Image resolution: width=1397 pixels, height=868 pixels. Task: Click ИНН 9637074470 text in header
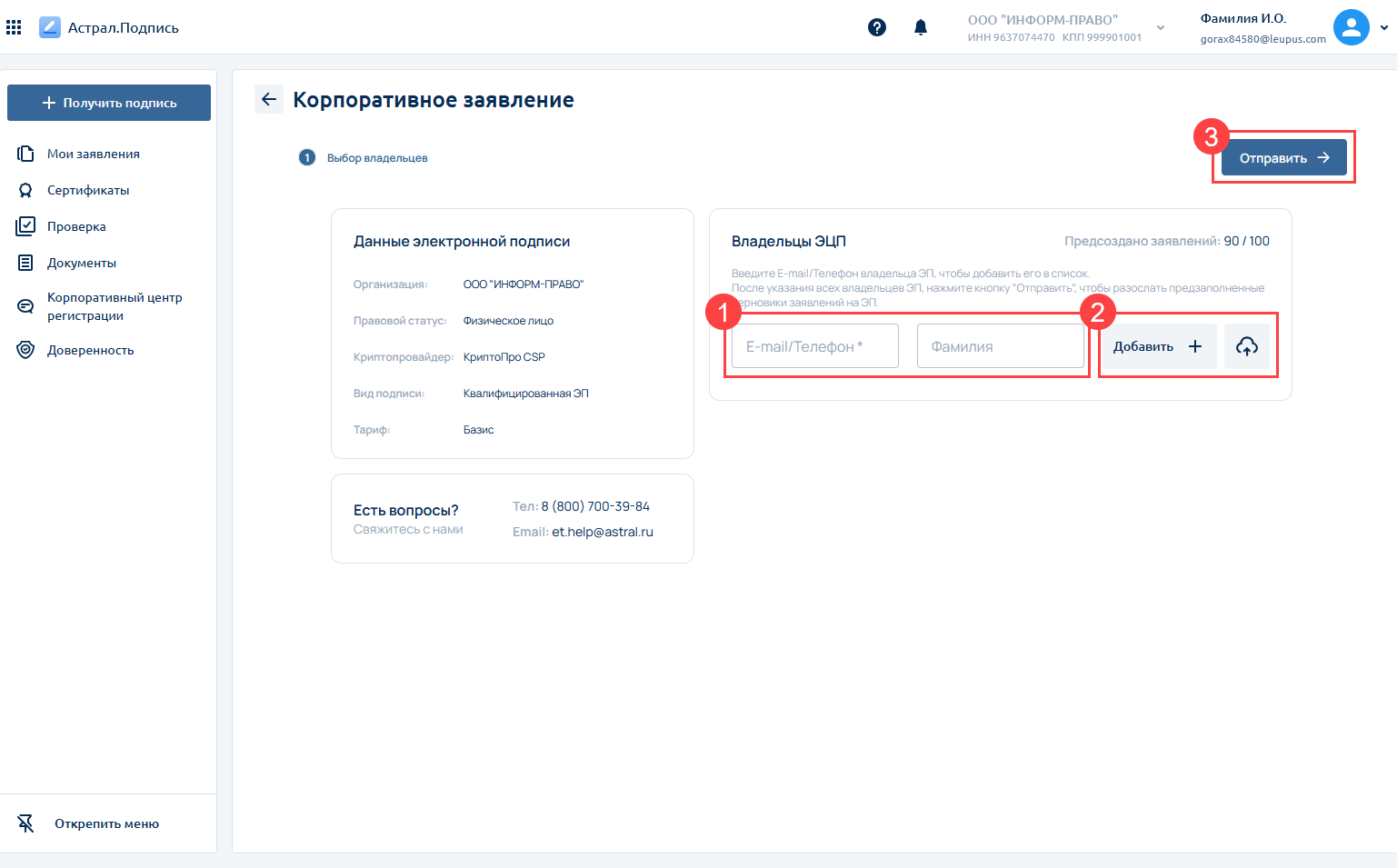pyautogui.click(x=1011, y=37)
